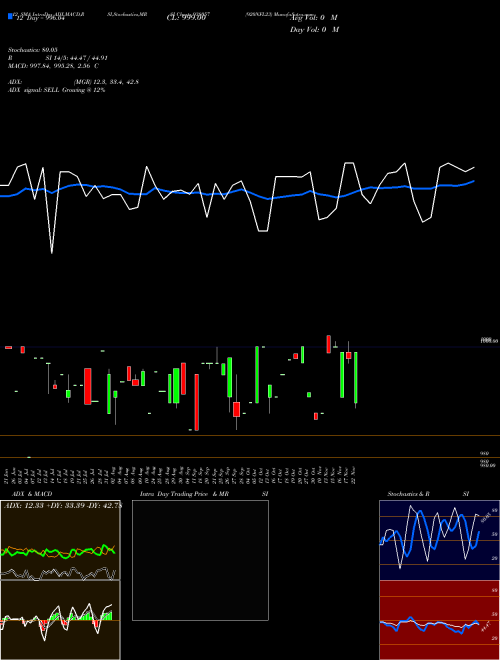Select the 'MACD: 997.84, 995.28, 2.56 C' line
This screenshot has height=660, width=500.
coord(53,66)
